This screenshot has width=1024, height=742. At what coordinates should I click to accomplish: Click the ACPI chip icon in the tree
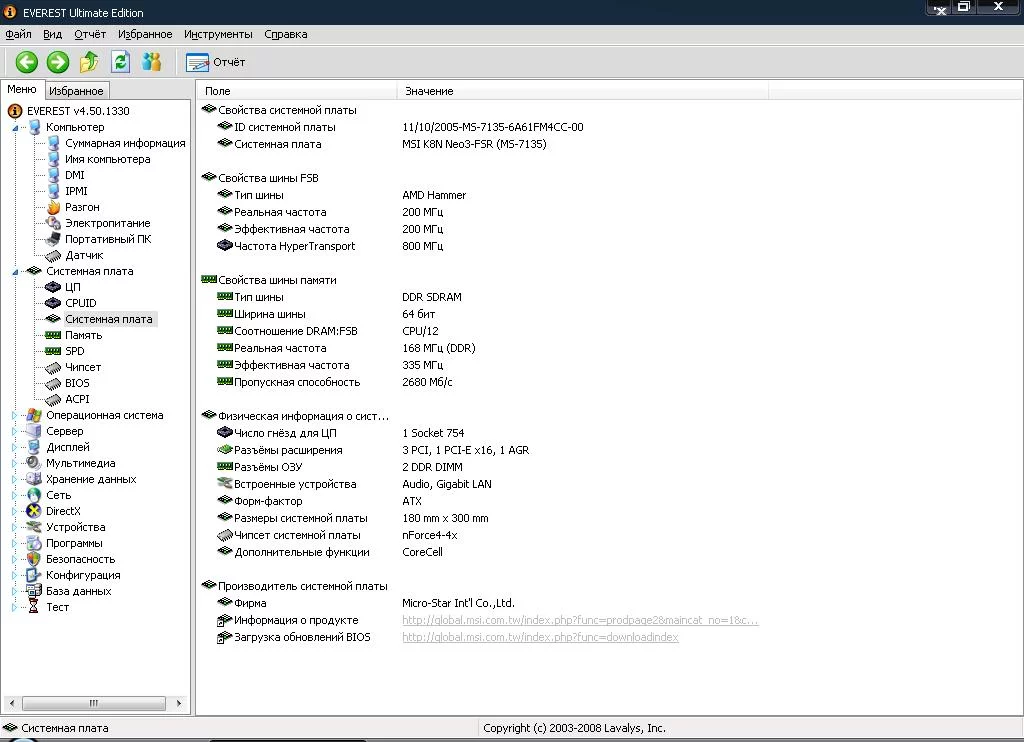click(53, 400)
